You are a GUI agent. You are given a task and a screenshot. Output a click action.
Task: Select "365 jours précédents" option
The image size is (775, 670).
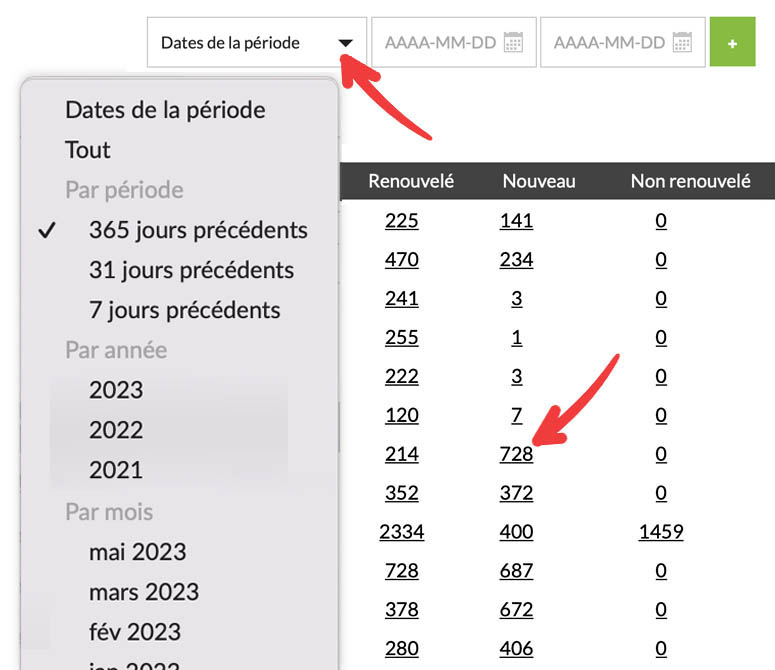coord(198,230)
